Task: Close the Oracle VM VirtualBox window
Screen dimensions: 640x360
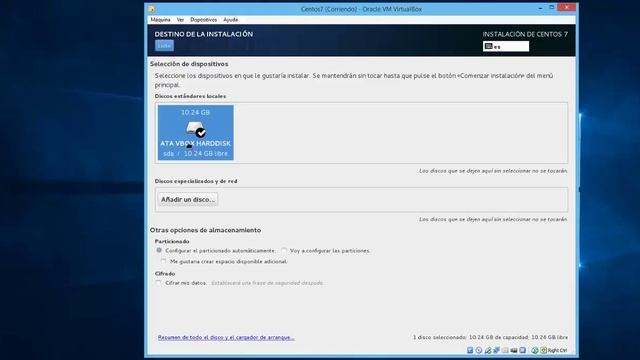Action: coord(567,7)
